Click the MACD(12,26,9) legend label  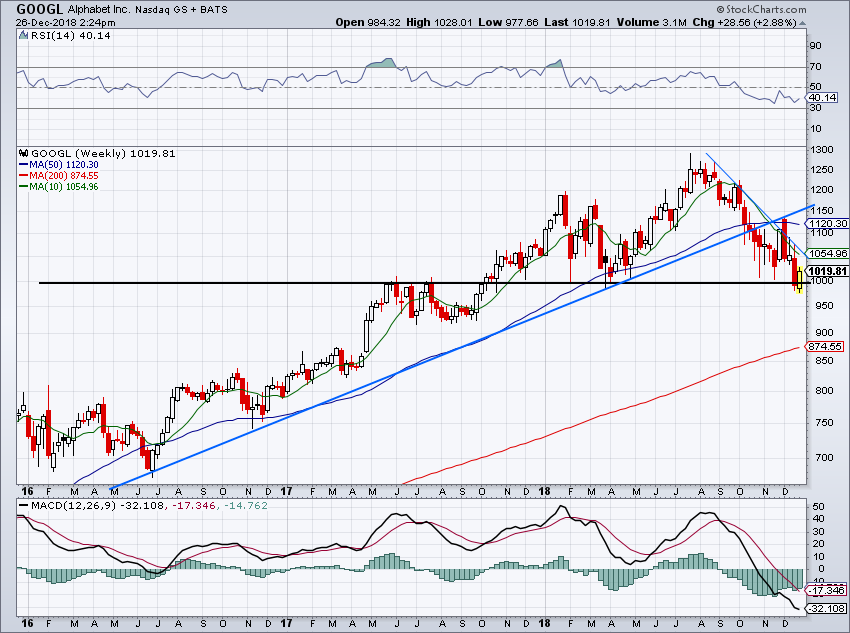pos(74,506)
